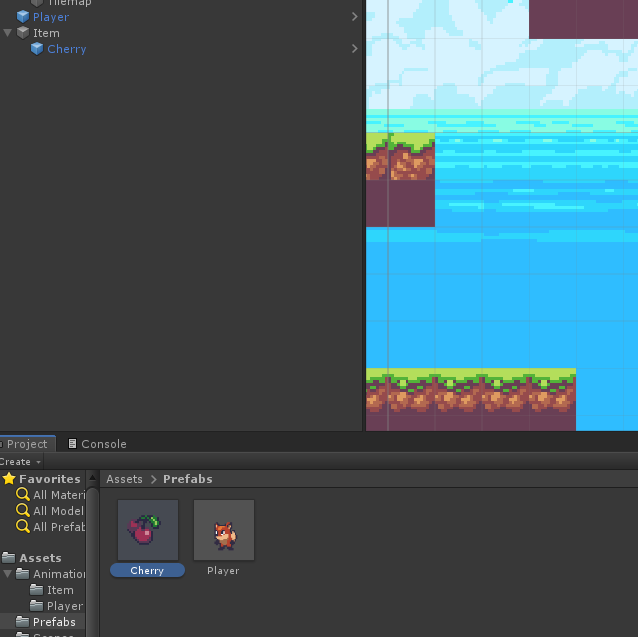Click the Prefabs folder icon
The width and height of the screenshot is (638, 637).
pos(22,622)
